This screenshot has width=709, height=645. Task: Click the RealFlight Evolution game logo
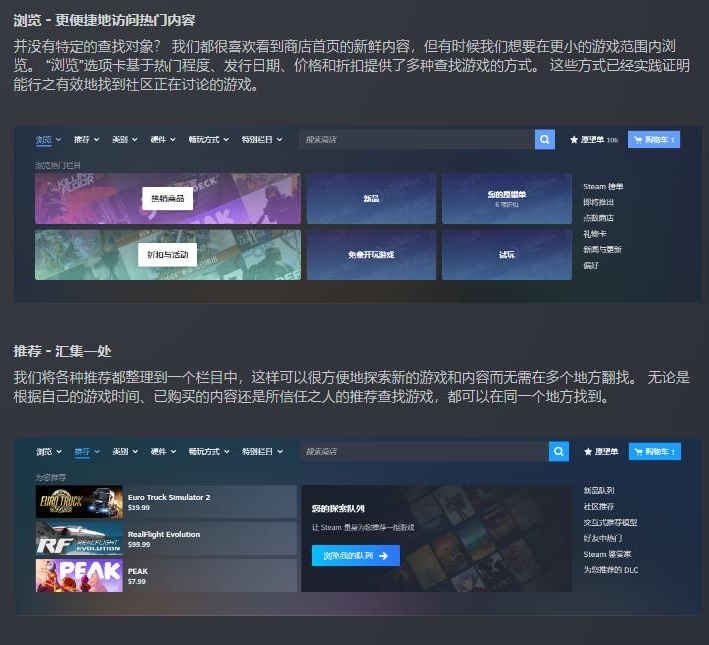[80, 539]
